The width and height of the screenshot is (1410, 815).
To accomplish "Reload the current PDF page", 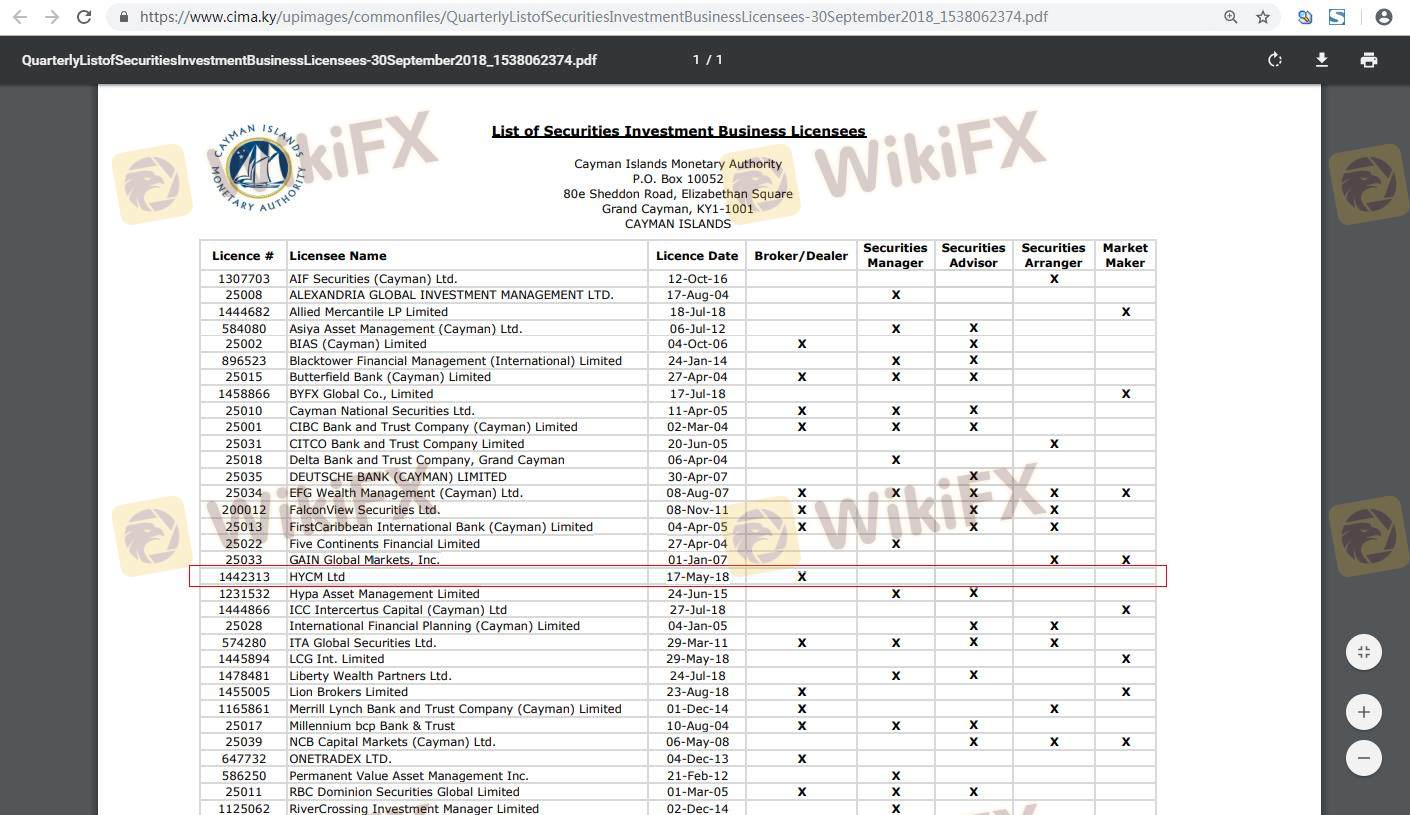I will click(x=84, y=17).
